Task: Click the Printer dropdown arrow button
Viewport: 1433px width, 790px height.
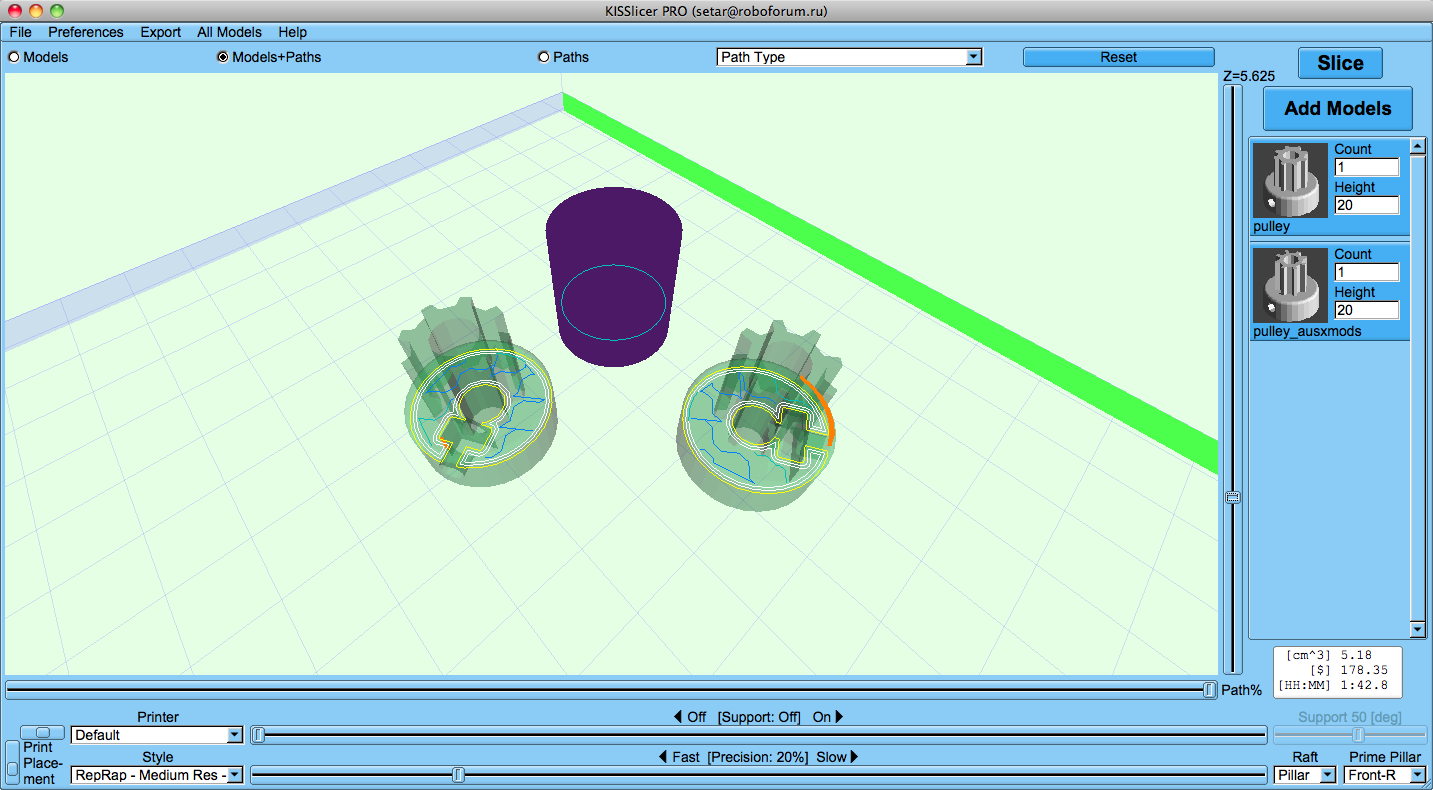Action: [235, 735]
